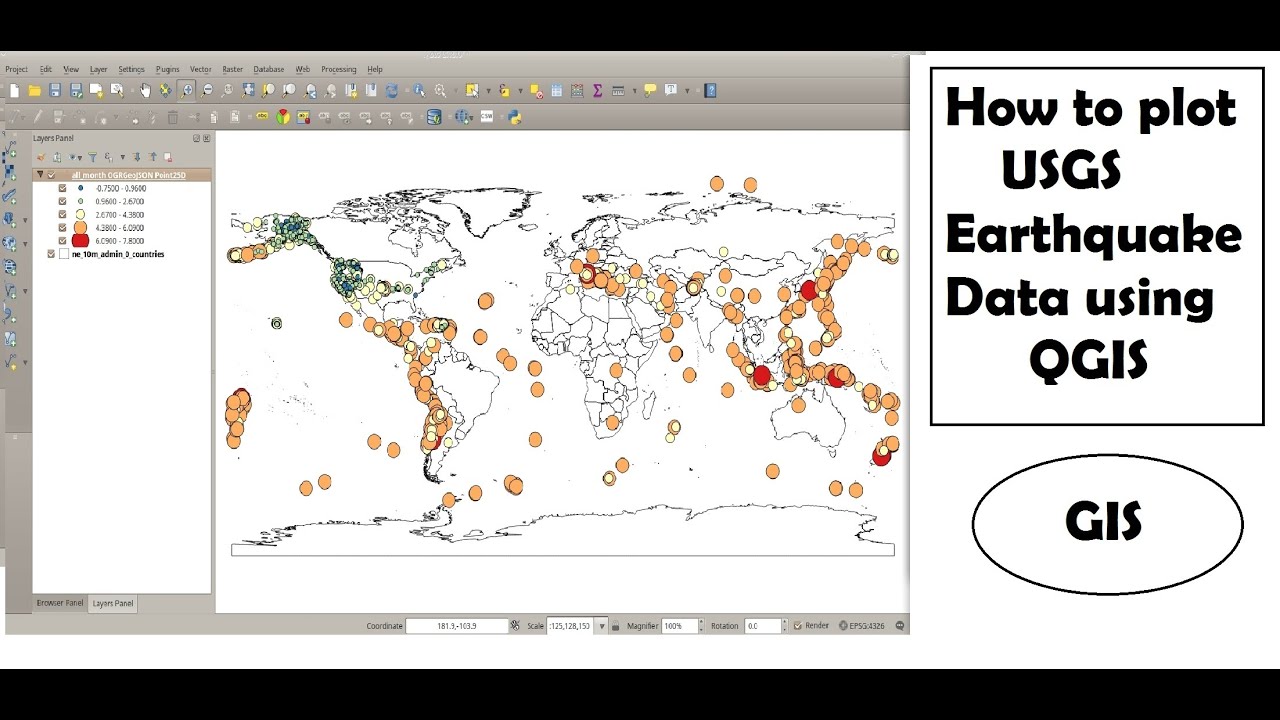Open dropdown arrow next to Text Annotation

(687, 91)
